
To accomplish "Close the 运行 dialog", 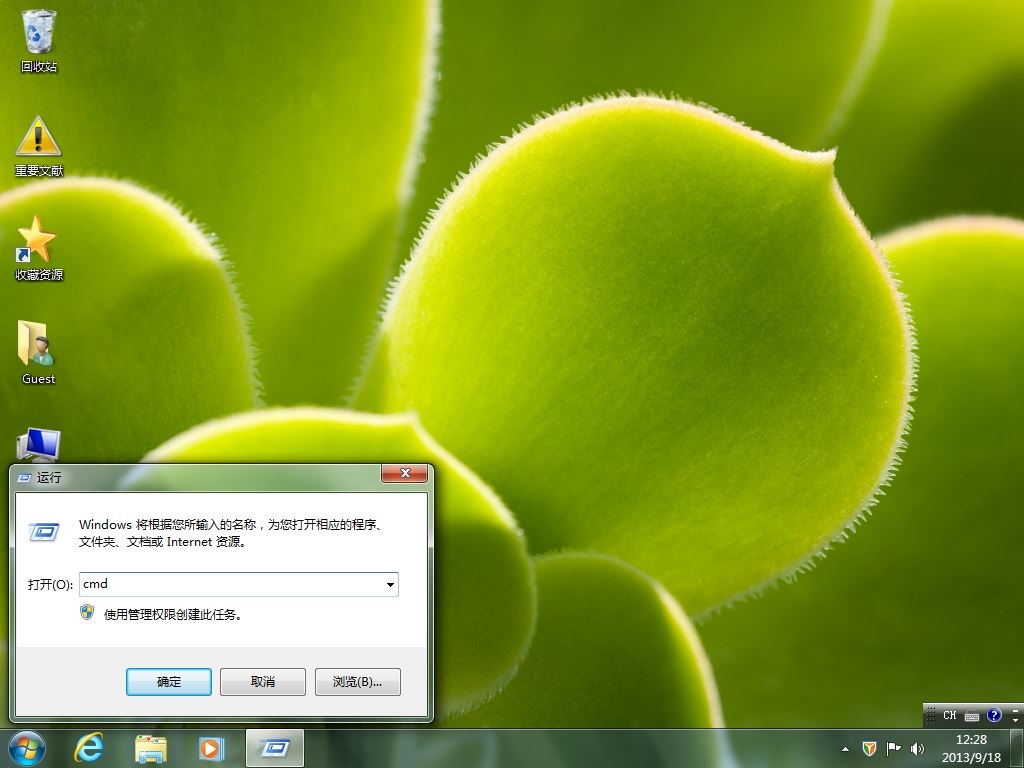I will click(405, 473).
